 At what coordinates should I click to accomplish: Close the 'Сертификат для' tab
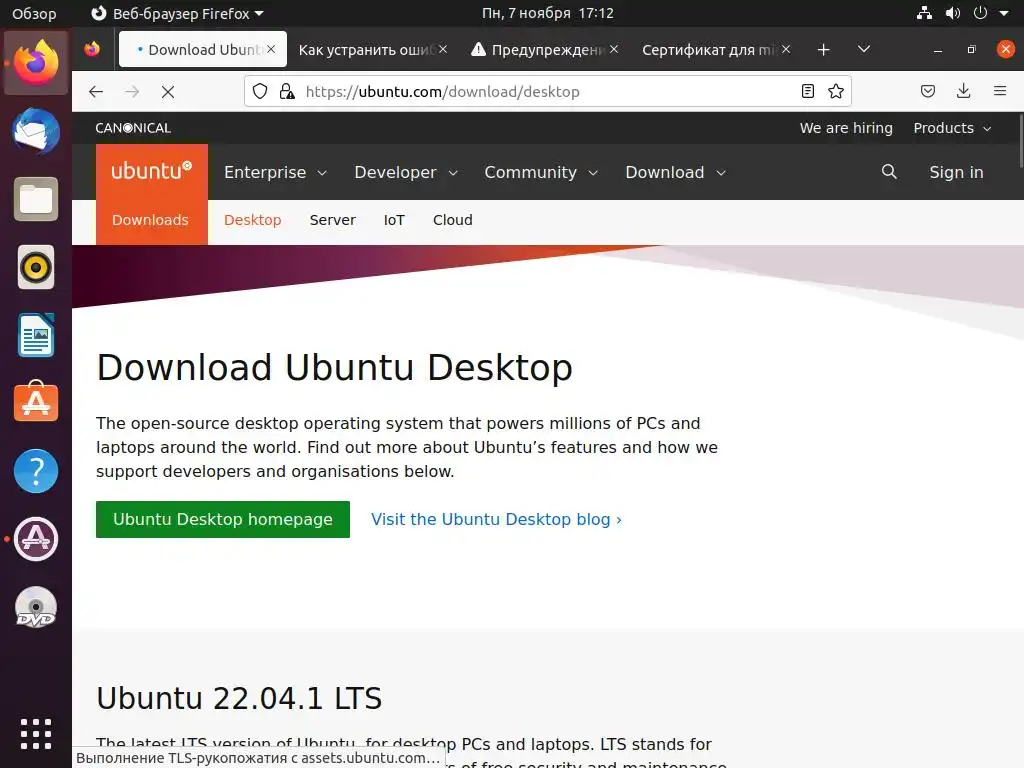click(x=786, y=49)
